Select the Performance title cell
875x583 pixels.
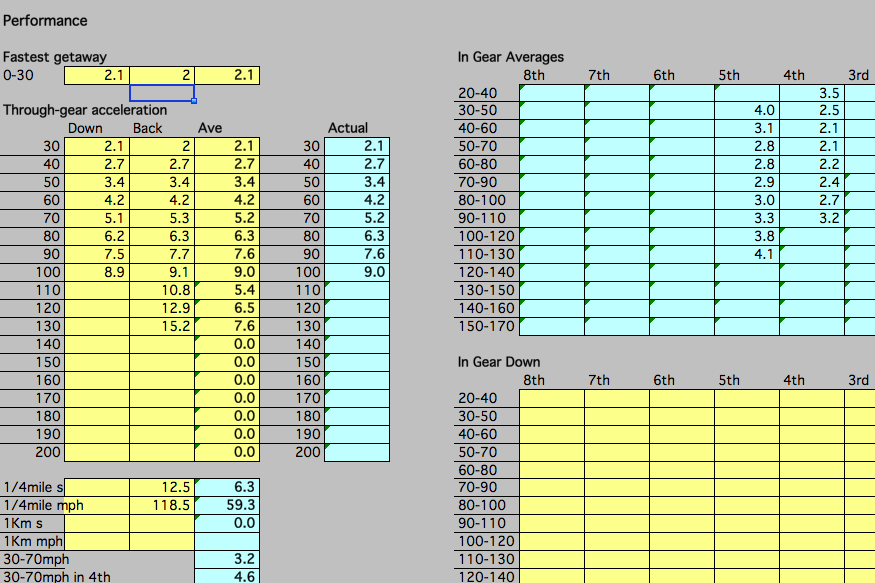pyautogui.click(x=45, y=20)
